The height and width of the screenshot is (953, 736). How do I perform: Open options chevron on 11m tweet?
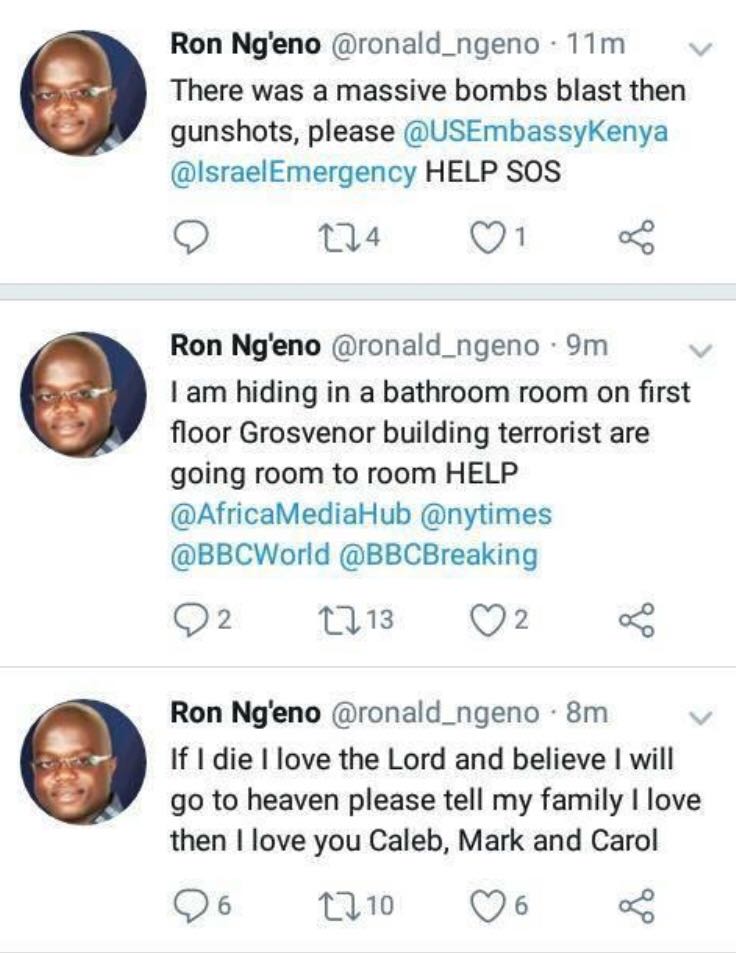point(702,48)
